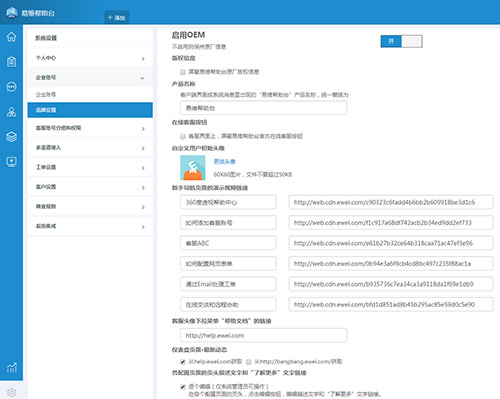The image size is (500, 399).
Task: Expand the 系统集成 chevron
Action: pos(143,227)
